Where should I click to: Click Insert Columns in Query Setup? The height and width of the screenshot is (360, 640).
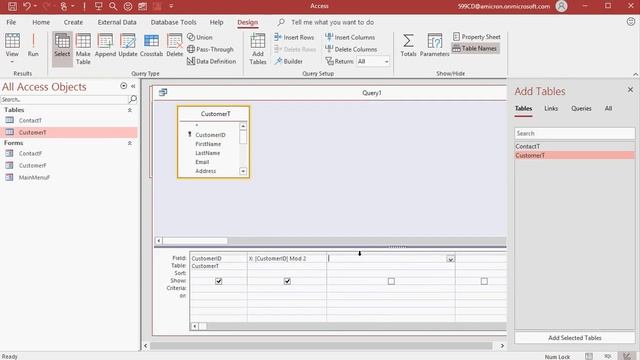pos(350,37)
